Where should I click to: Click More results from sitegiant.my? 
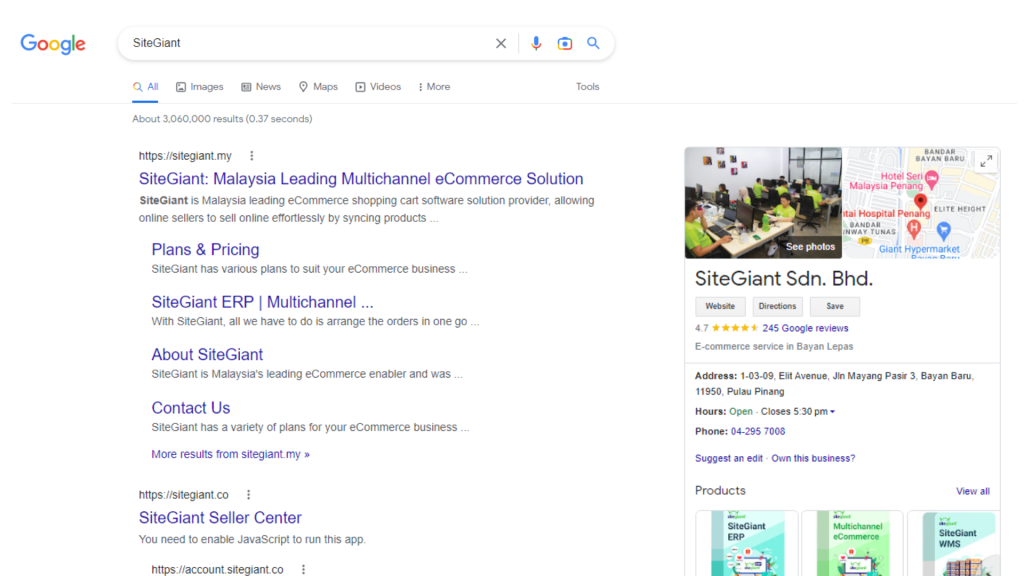click(231, 454)
